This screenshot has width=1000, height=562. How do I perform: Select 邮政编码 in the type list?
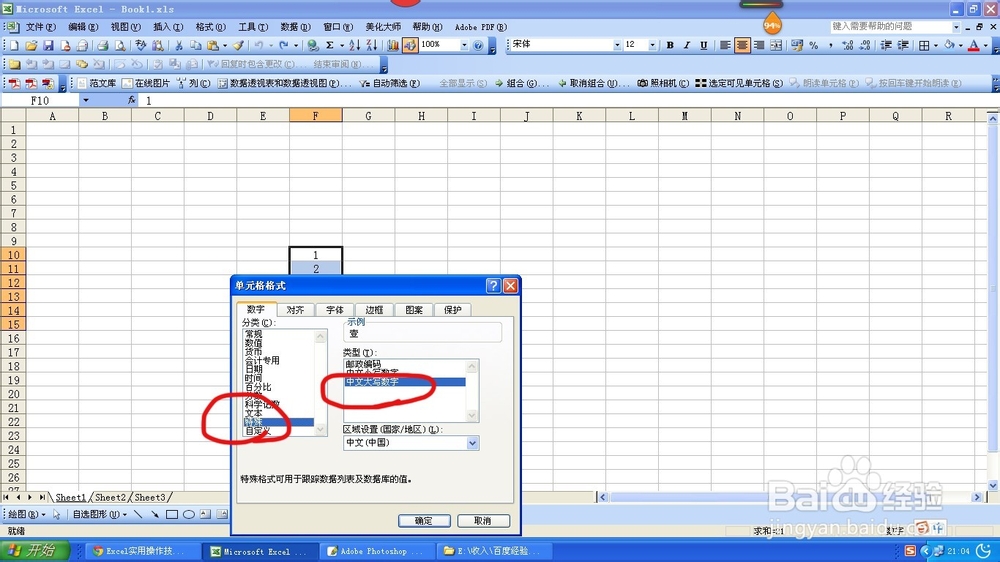tap(364, 364)
